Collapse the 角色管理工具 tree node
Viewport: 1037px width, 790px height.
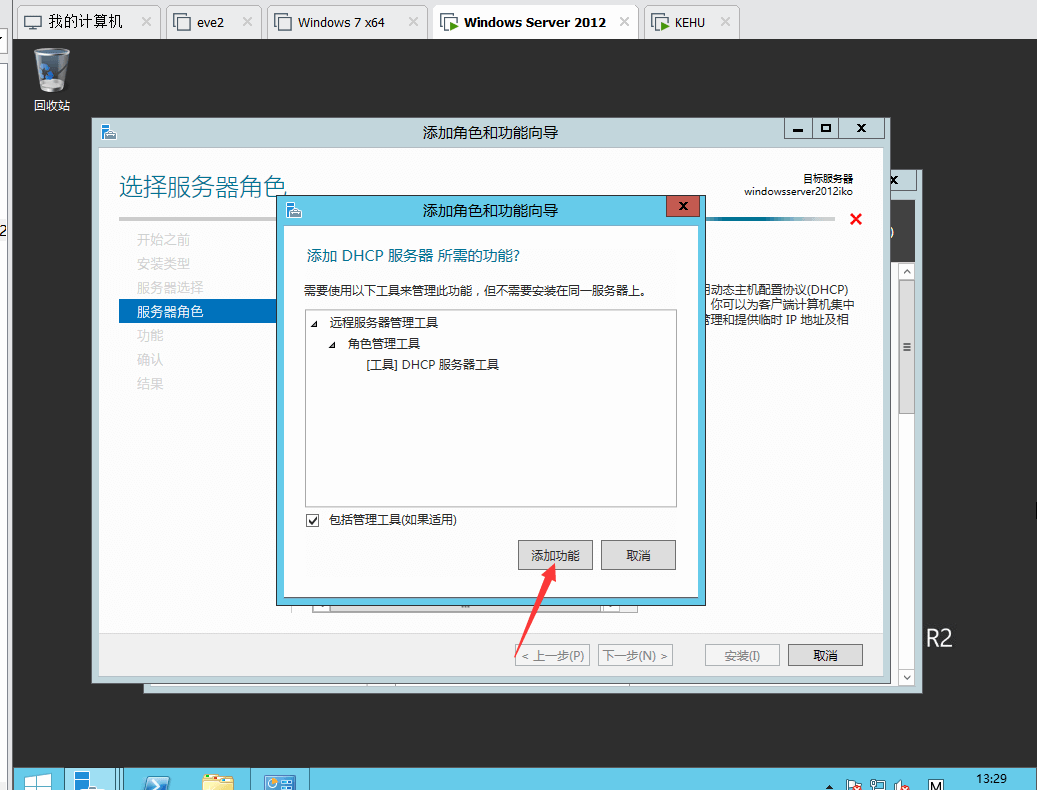333,345
